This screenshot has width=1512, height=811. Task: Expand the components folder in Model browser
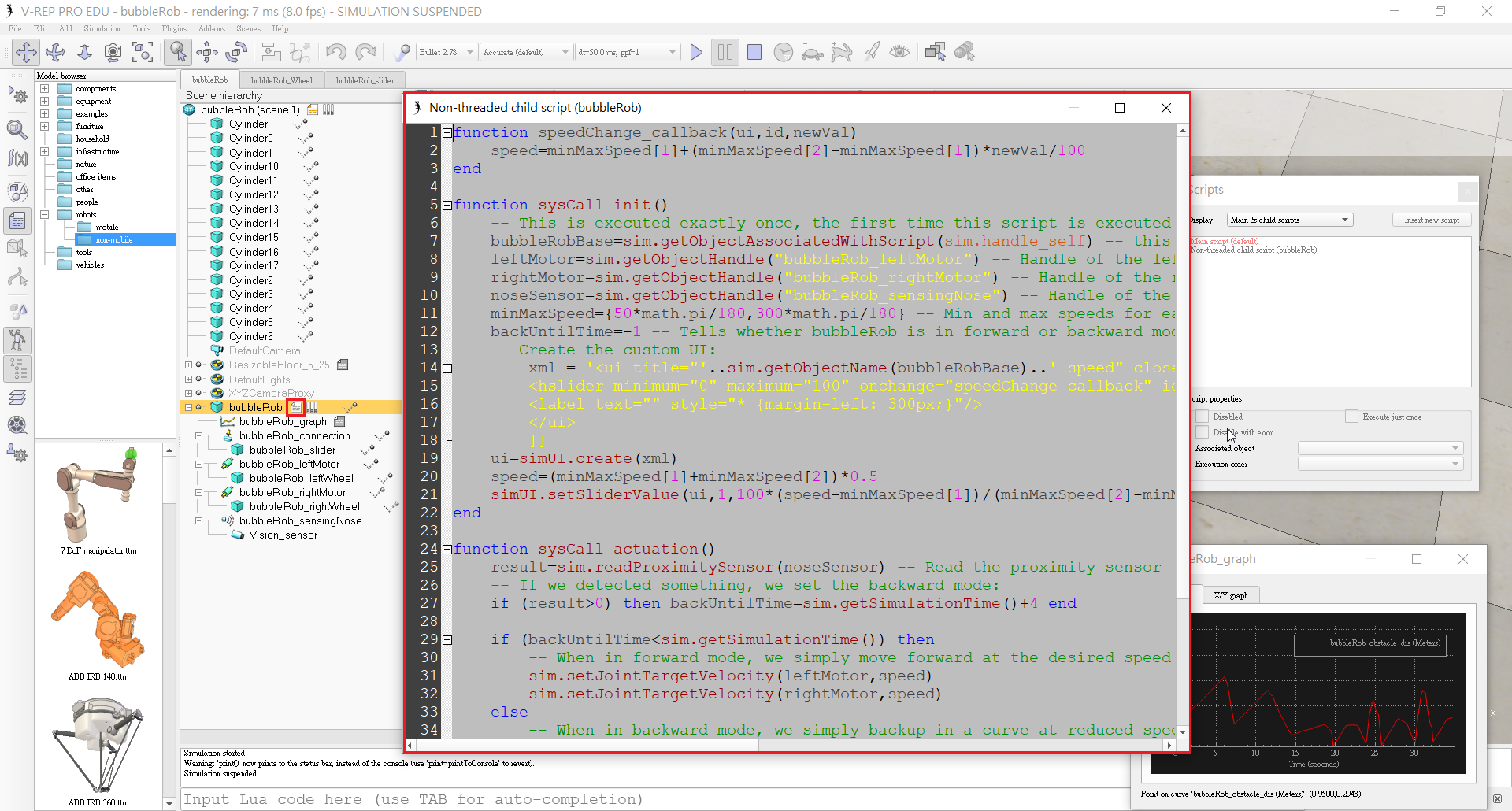45,89
